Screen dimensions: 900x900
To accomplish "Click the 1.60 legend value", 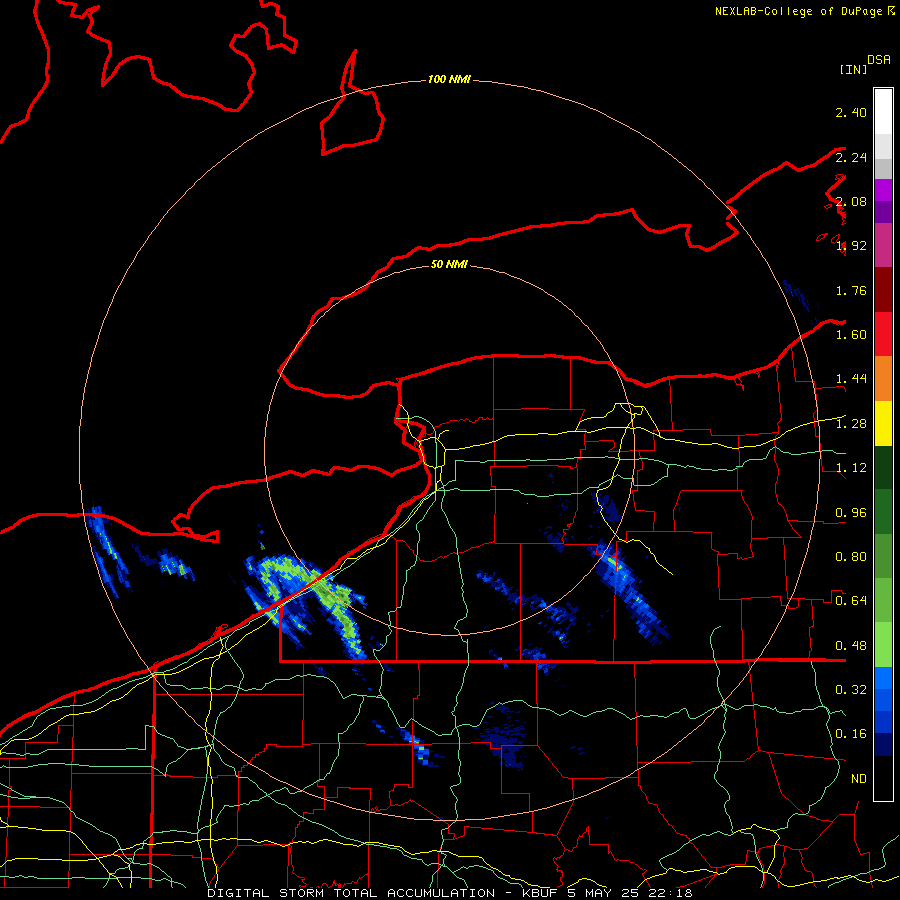I will 851,335.
